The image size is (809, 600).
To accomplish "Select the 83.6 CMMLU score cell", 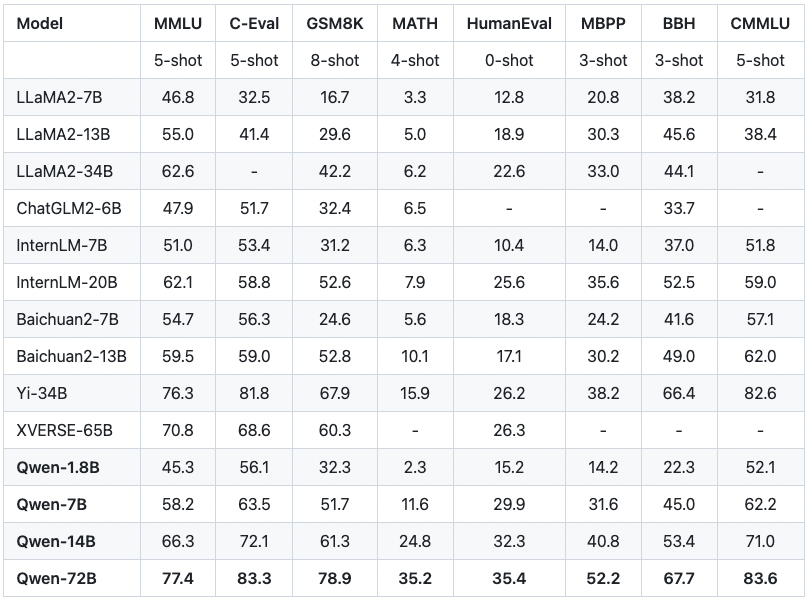I will pyautogui.click(x=760, y=578).
